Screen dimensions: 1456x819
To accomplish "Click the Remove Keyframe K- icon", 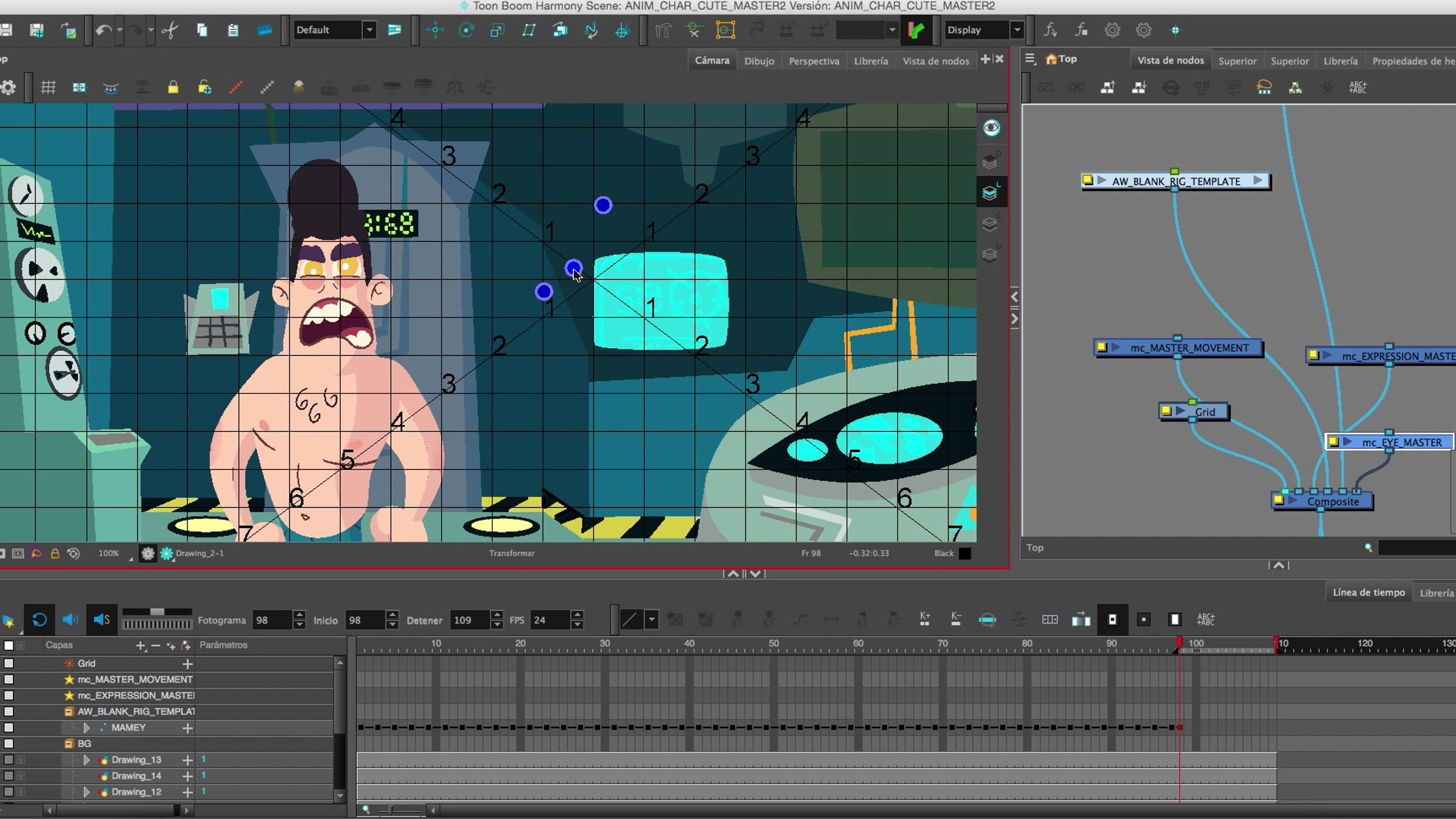I will 955,619.
